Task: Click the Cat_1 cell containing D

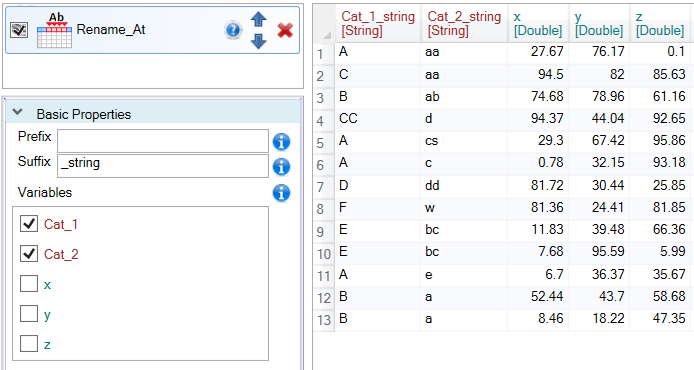Action: point(378,185)
